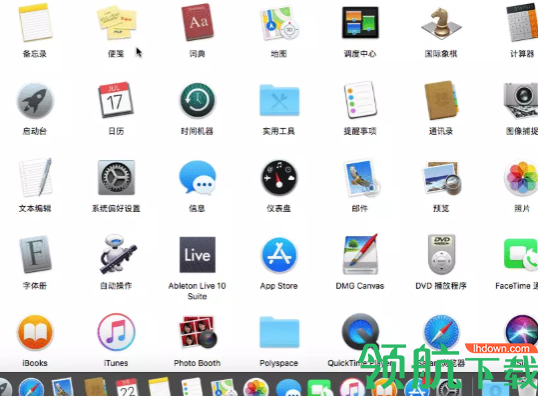The height and width of the screenshot is (396, 538).
Task: Select the 照片 Photos icon in folder
Action: [x=522, y=178]
